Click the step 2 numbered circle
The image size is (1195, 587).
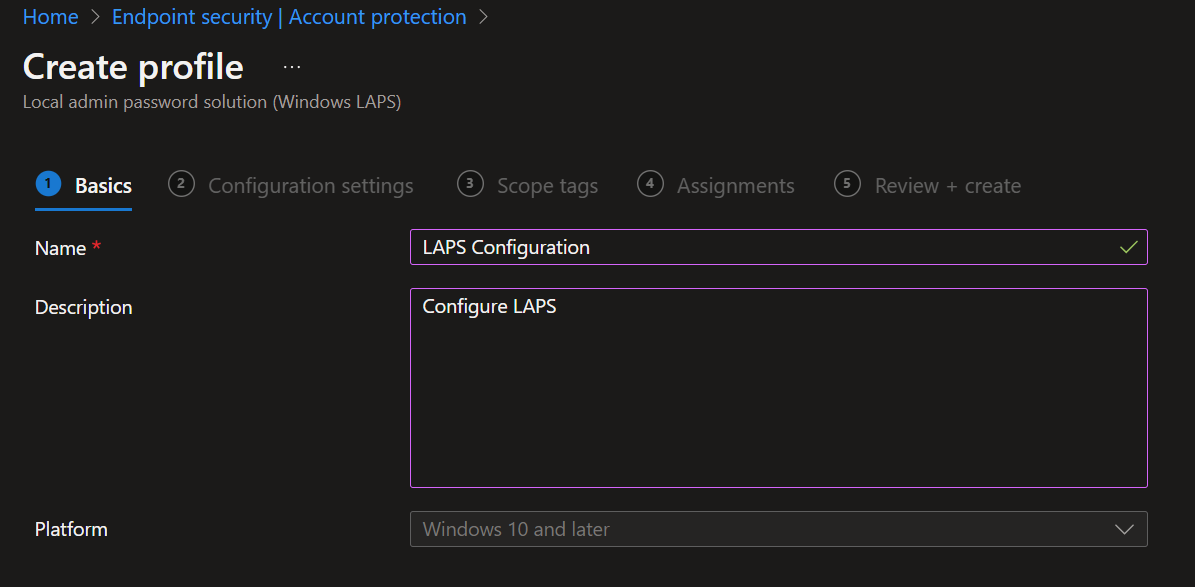181,184
